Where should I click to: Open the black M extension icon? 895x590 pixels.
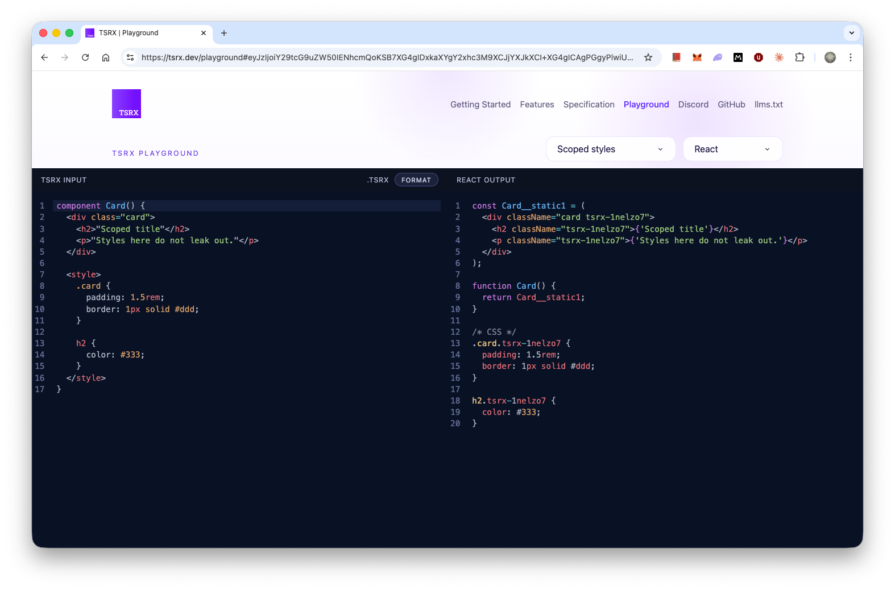point(738,58)
